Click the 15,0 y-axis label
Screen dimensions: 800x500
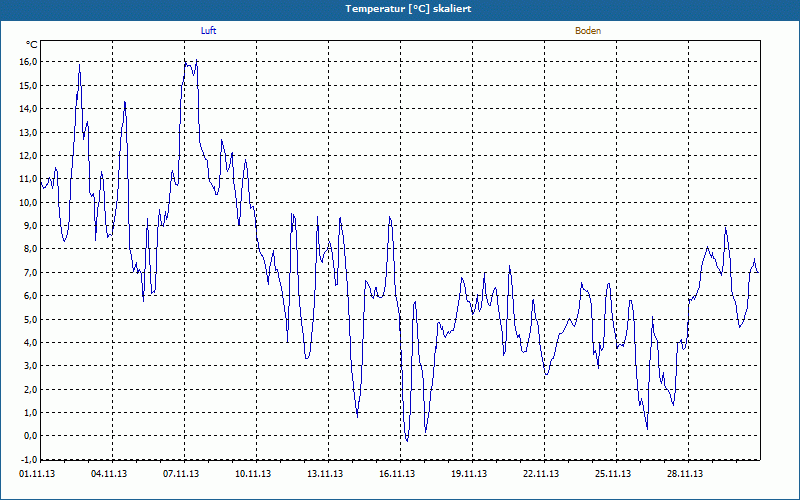point(28,85)
